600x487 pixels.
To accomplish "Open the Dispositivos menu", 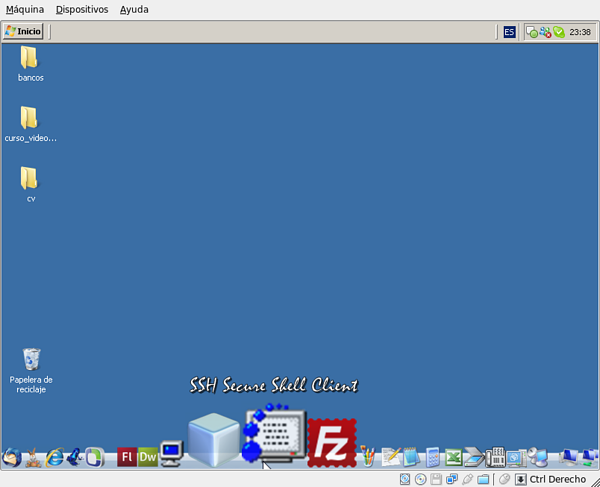I will (82, 9).
